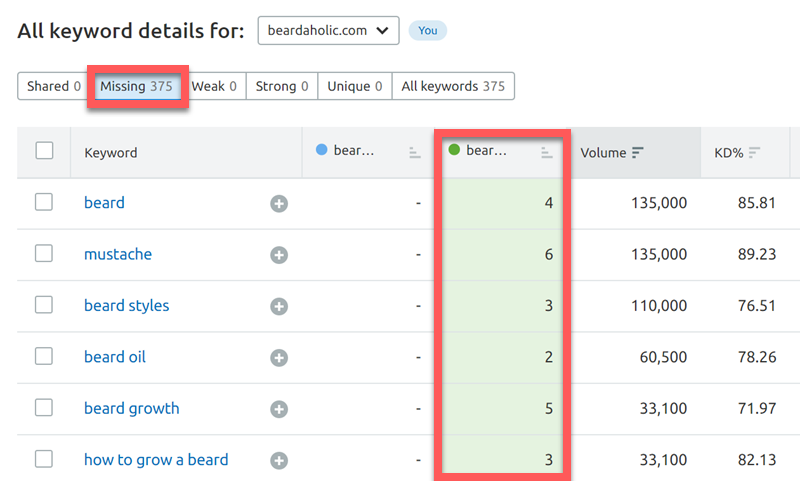Switch to the All keywords tab
800x481 pixels.
click(x=453, y=87)
